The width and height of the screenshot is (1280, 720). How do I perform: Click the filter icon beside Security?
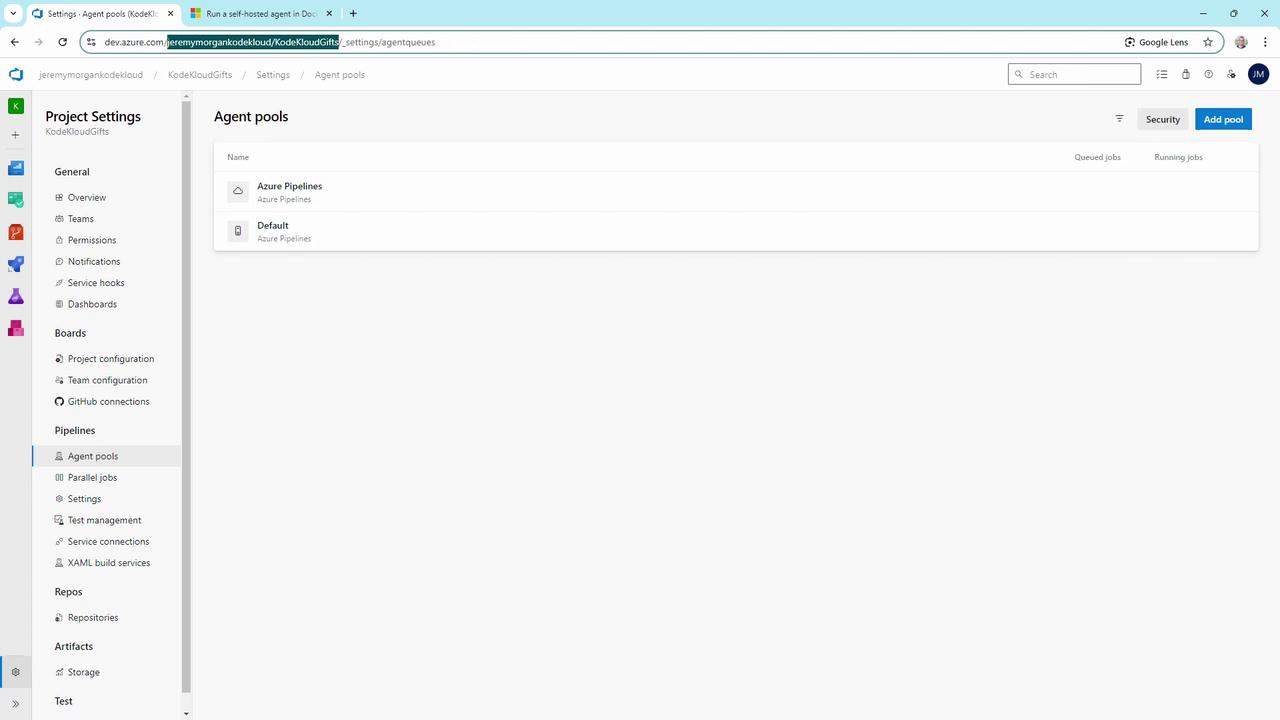coord(1119,119)
